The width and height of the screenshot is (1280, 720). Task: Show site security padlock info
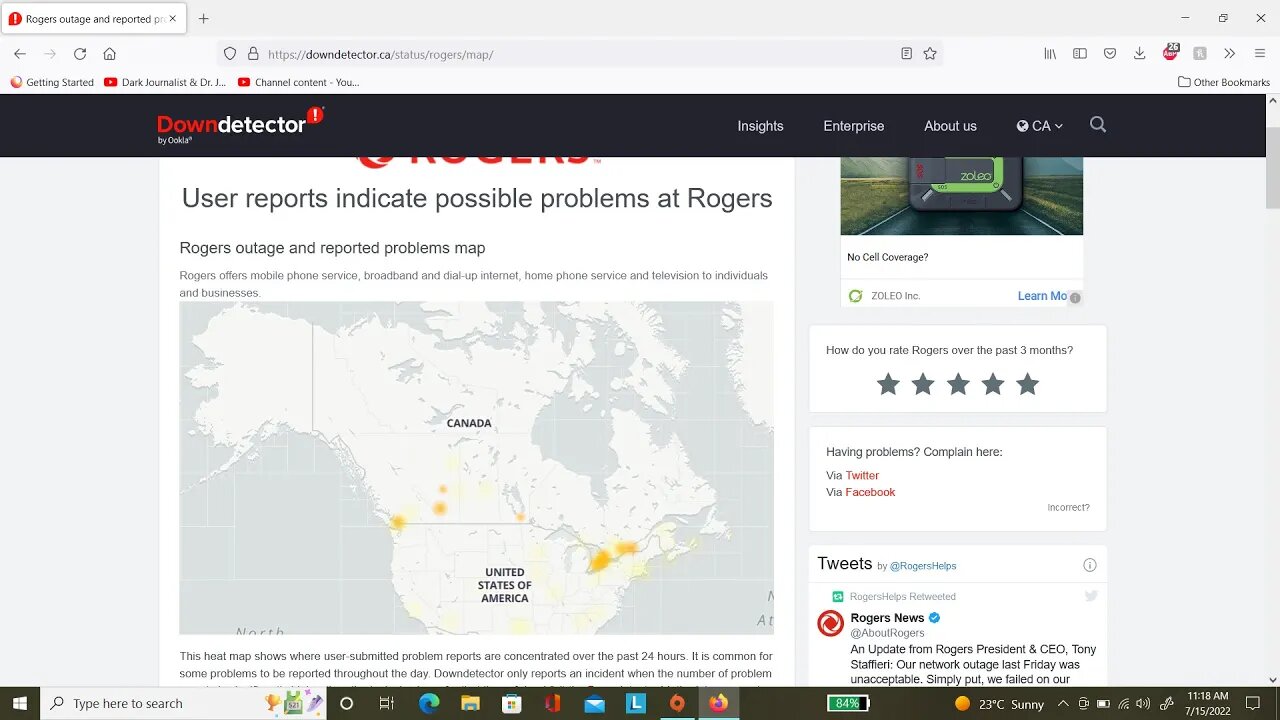[x=252, y=54]
